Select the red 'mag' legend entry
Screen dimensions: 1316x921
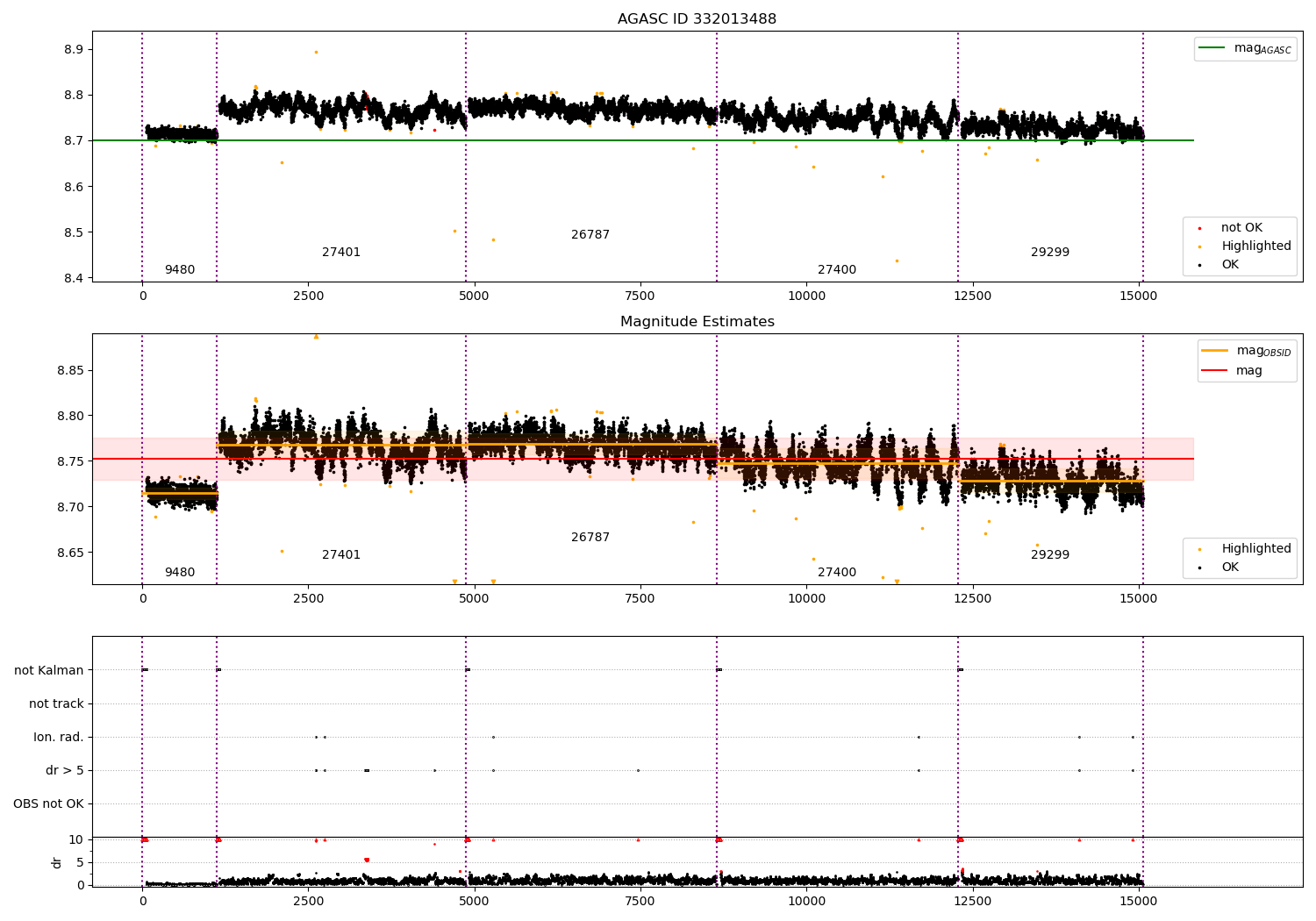point(1233,371)
